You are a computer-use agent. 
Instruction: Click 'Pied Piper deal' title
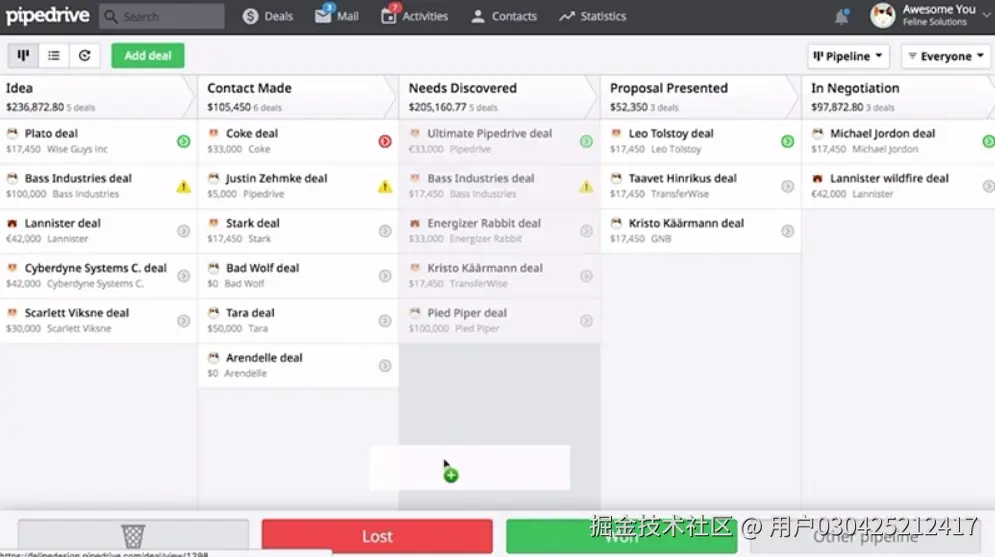click(x=467, y=313)
